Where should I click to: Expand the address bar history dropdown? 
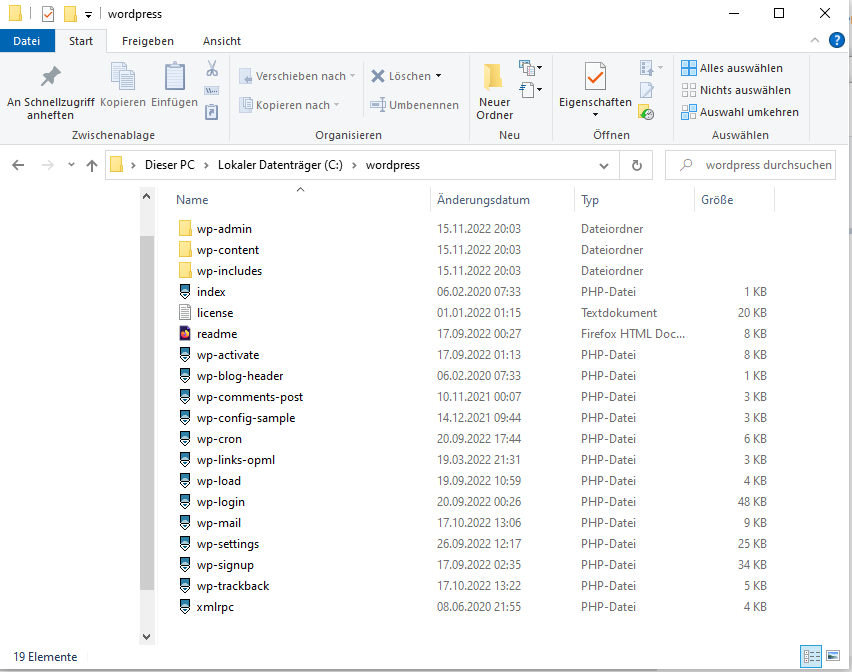coord(604,166)
